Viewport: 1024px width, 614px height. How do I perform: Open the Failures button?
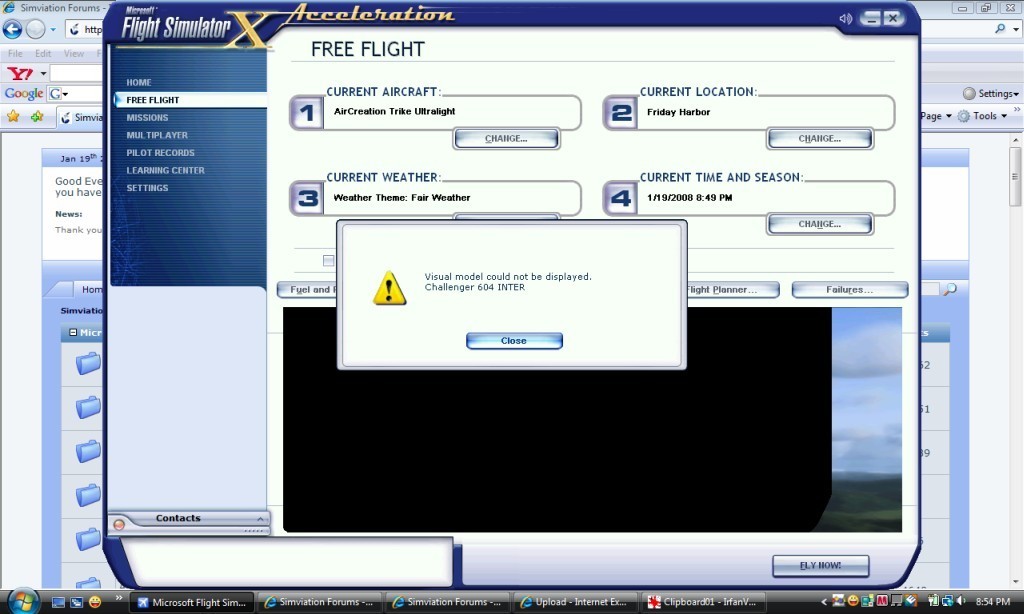point(850,289)
